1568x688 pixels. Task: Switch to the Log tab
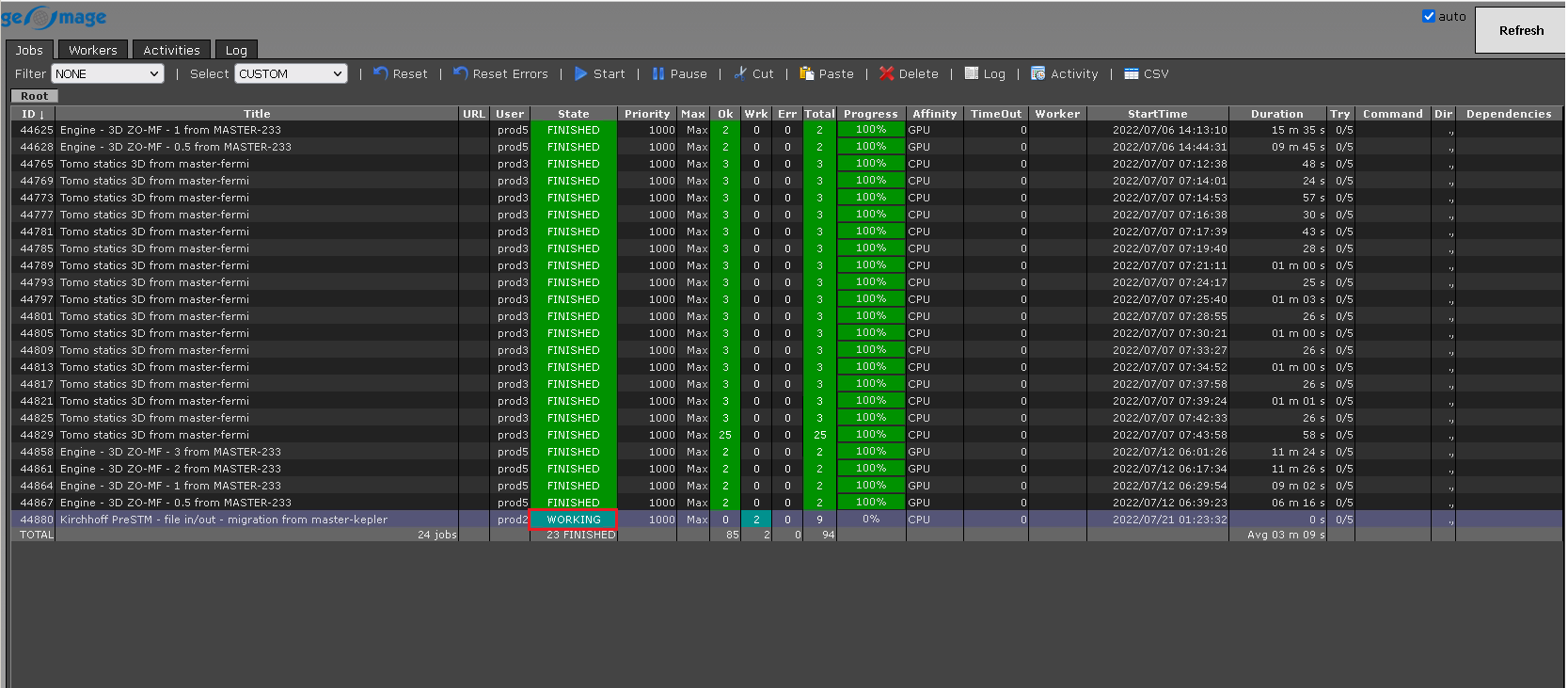coord(236,50)
